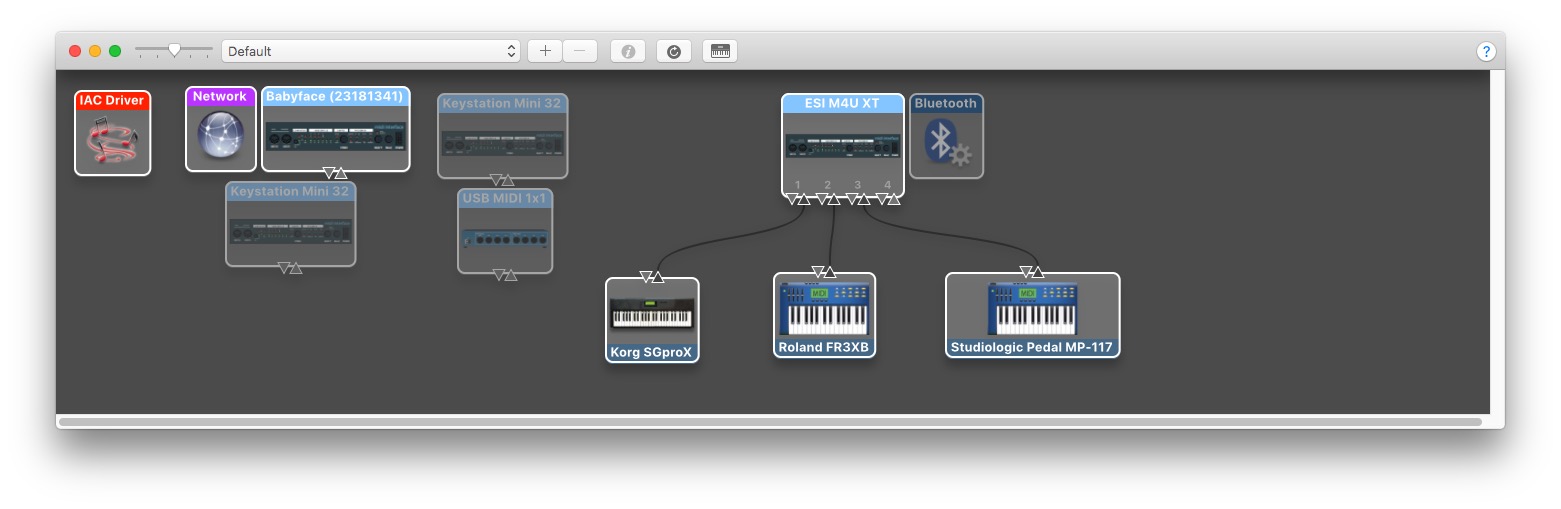
Task: Add a new external device with plus button
Action: tap(544, 51)
